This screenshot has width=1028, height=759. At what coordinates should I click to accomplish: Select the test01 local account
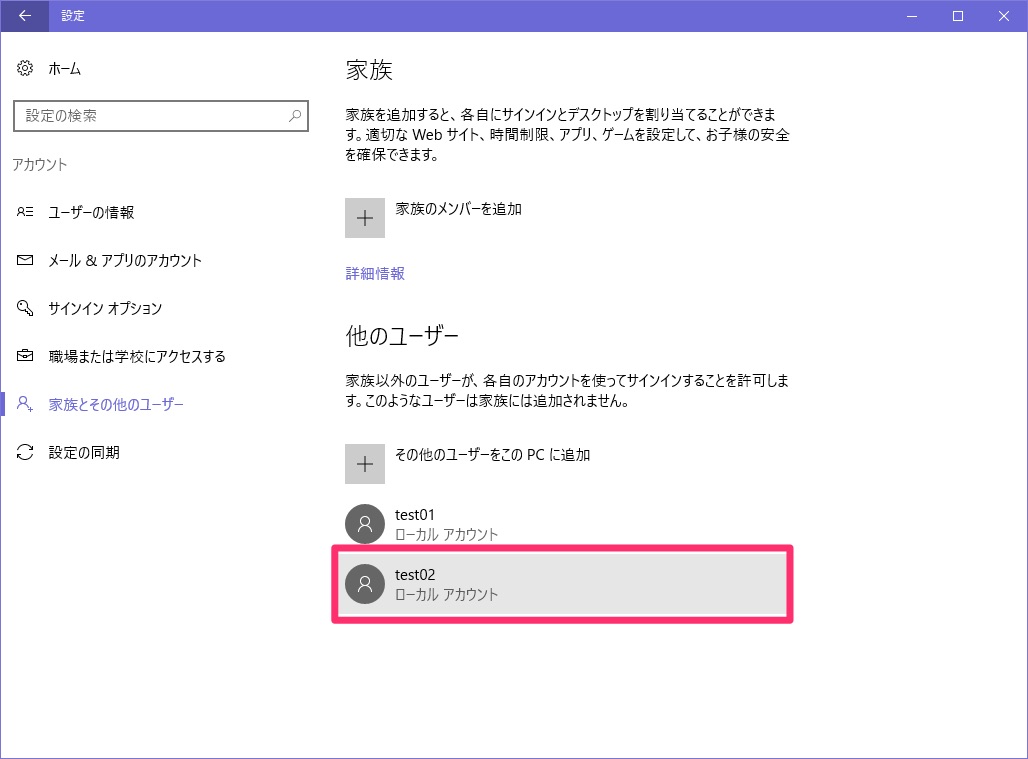point(563,524)
